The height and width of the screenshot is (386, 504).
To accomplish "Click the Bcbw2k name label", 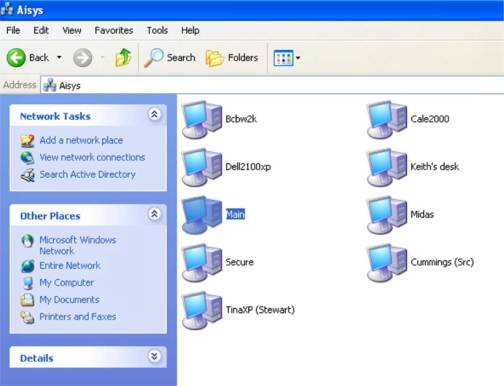I will [x=241, y=119].
